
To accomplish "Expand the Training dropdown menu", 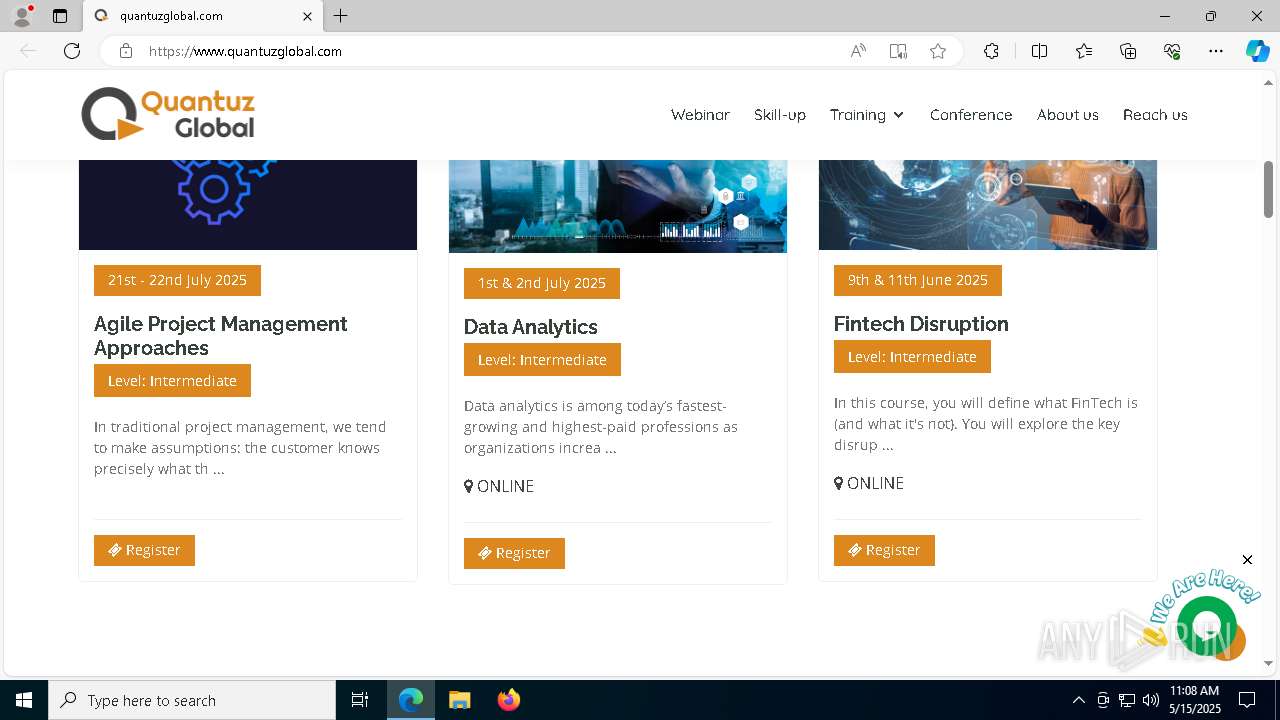I will point(867,115).
